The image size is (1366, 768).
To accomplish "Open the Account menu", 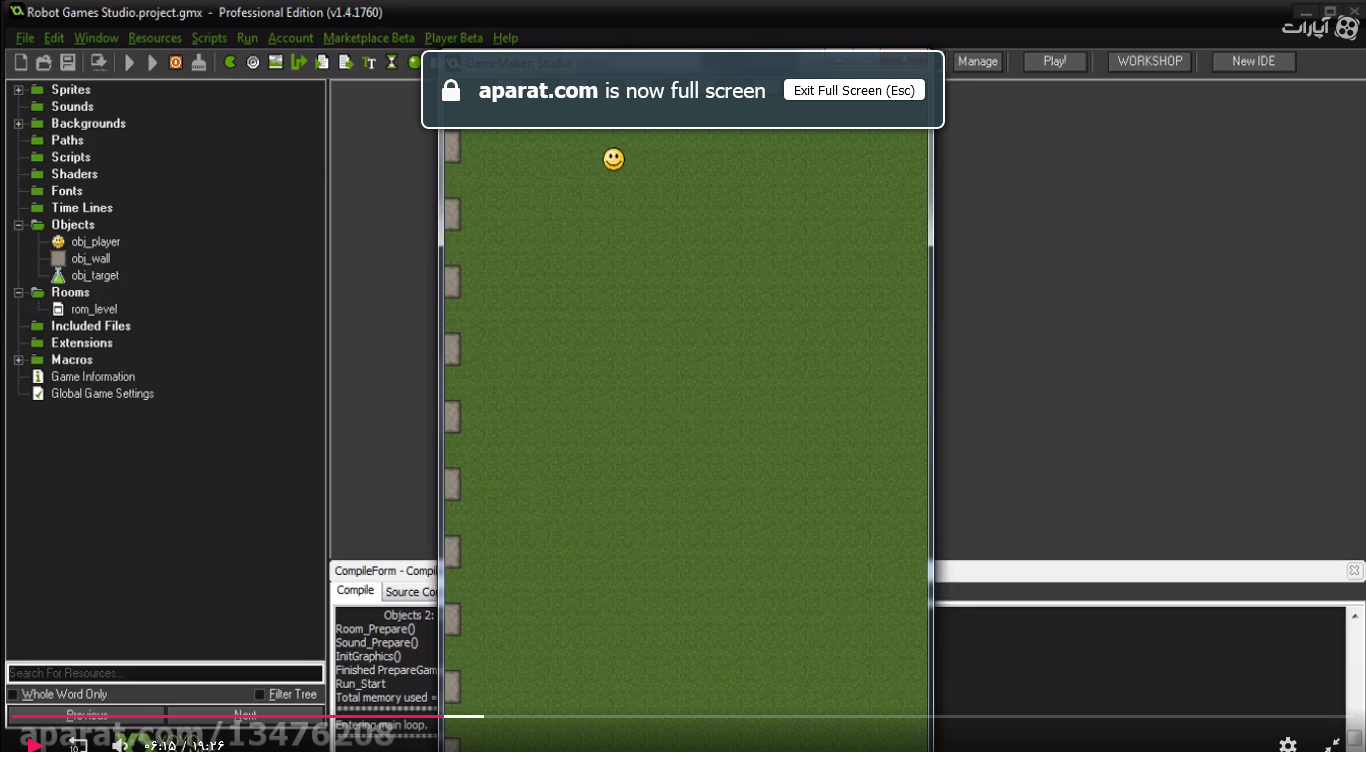I will pyautogui.click(x=290, y=38).
